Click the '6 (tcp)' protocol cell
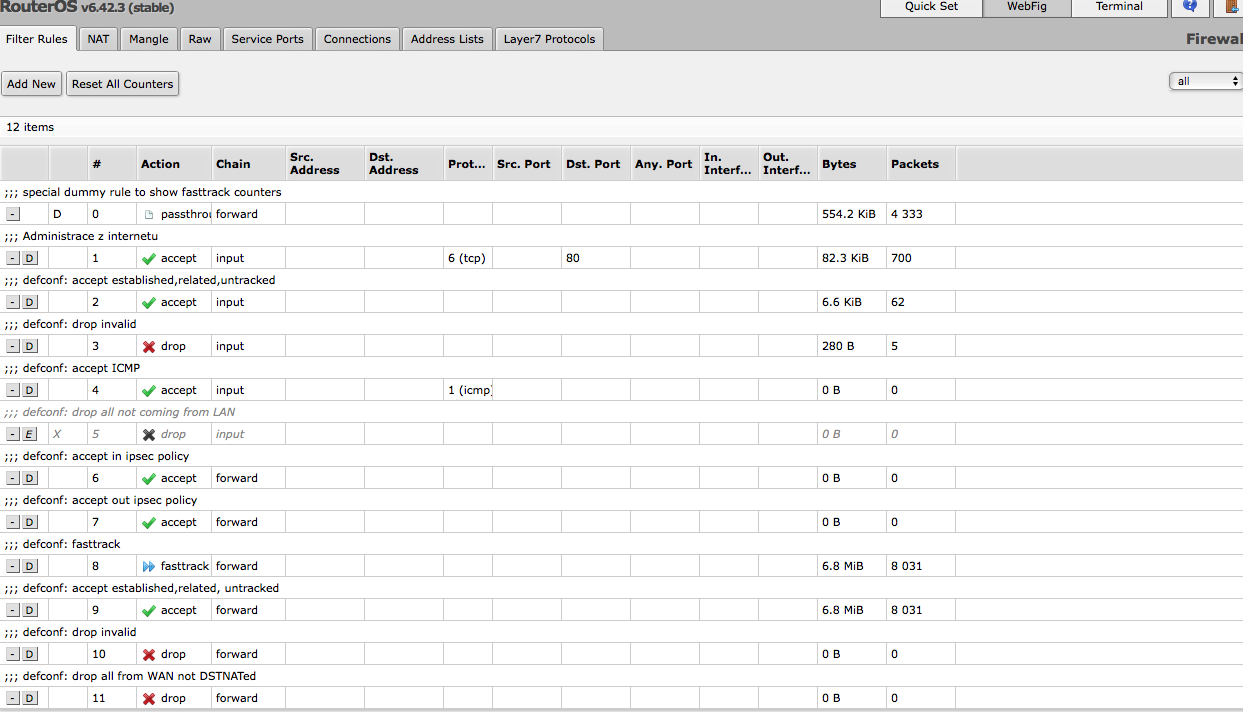Viewport: 1243px width, 712px height. click(x=467, y=258)
